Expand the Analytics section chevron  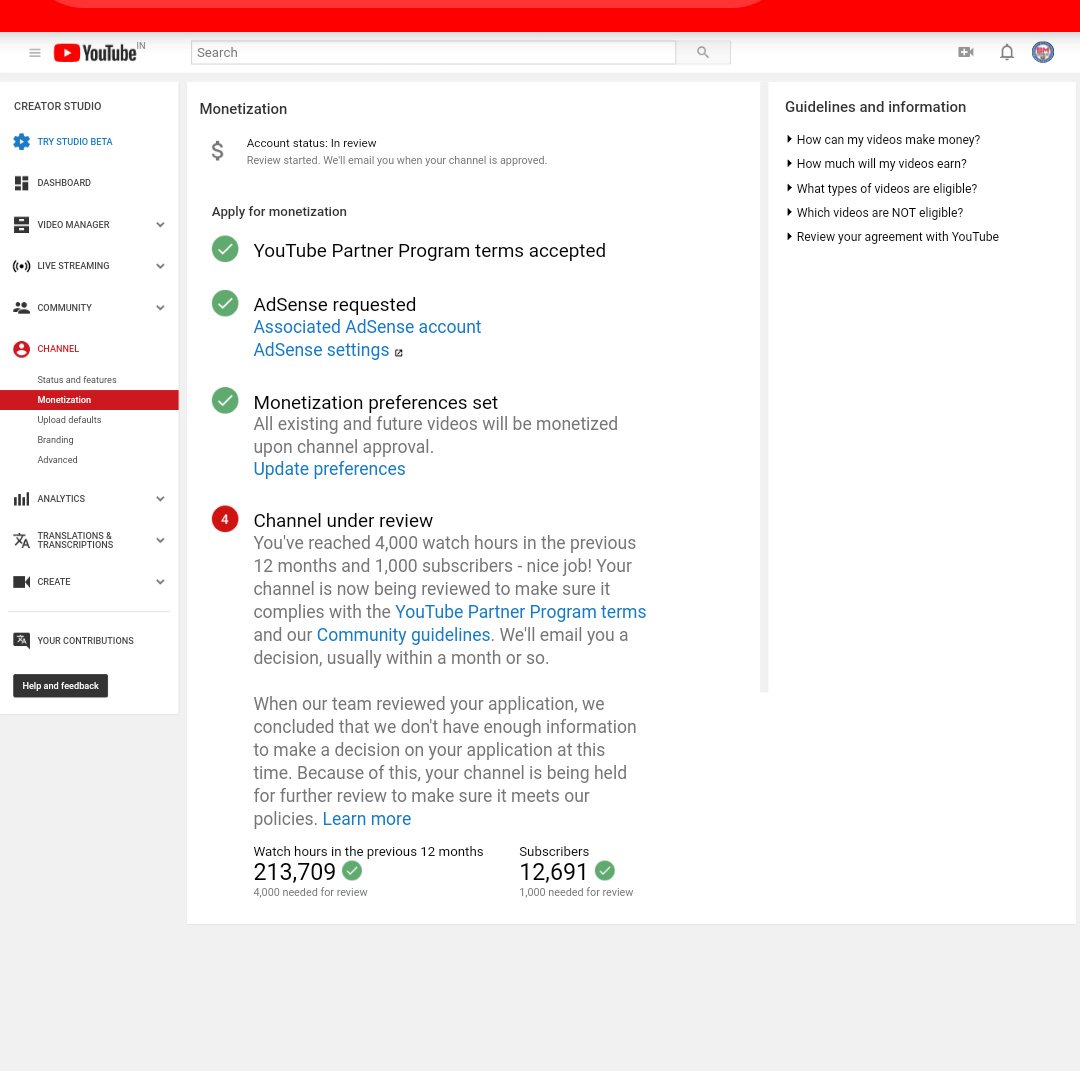point(160,499)
